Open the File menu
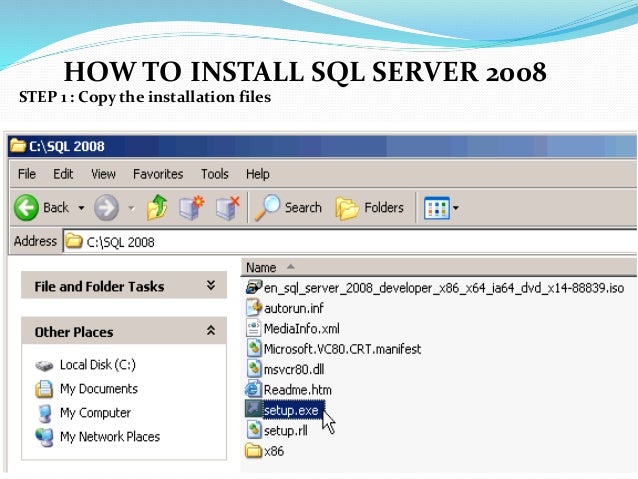 [x=27, y=174]
